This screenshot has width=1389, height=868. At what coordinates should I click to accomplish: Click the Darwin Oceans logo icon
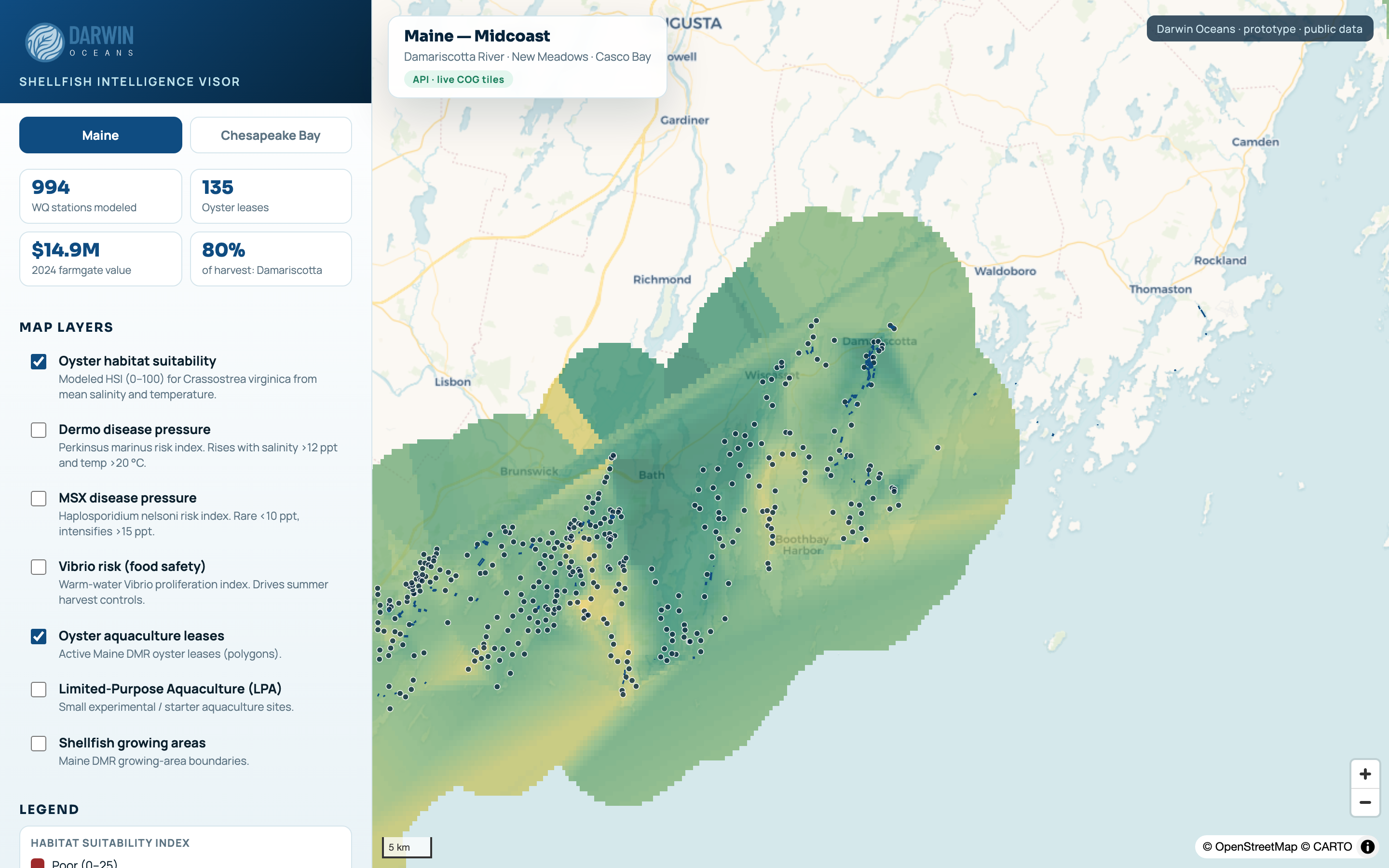45,42
